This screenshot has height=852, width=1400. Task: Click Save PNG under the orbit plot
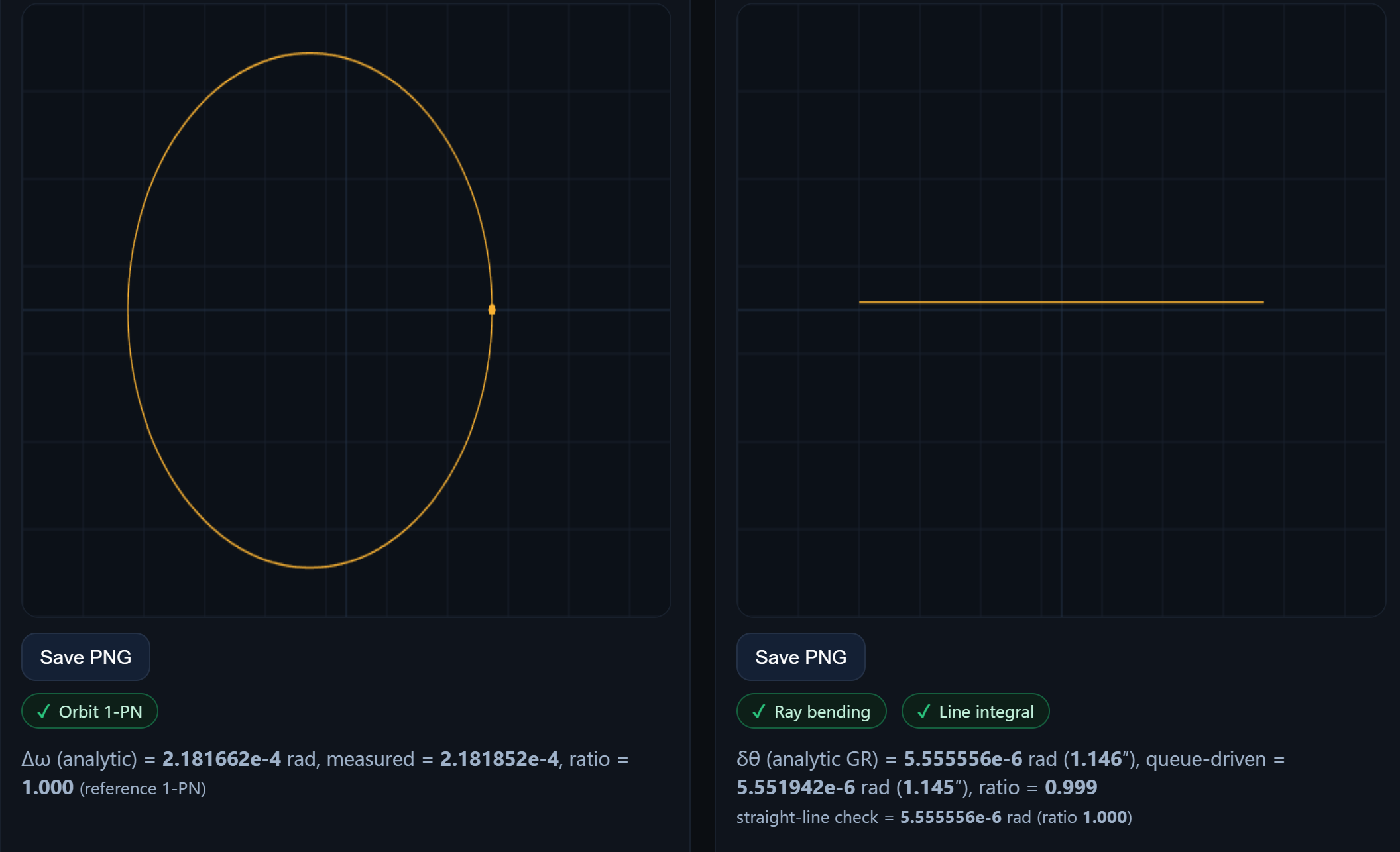tap(86, 657)
